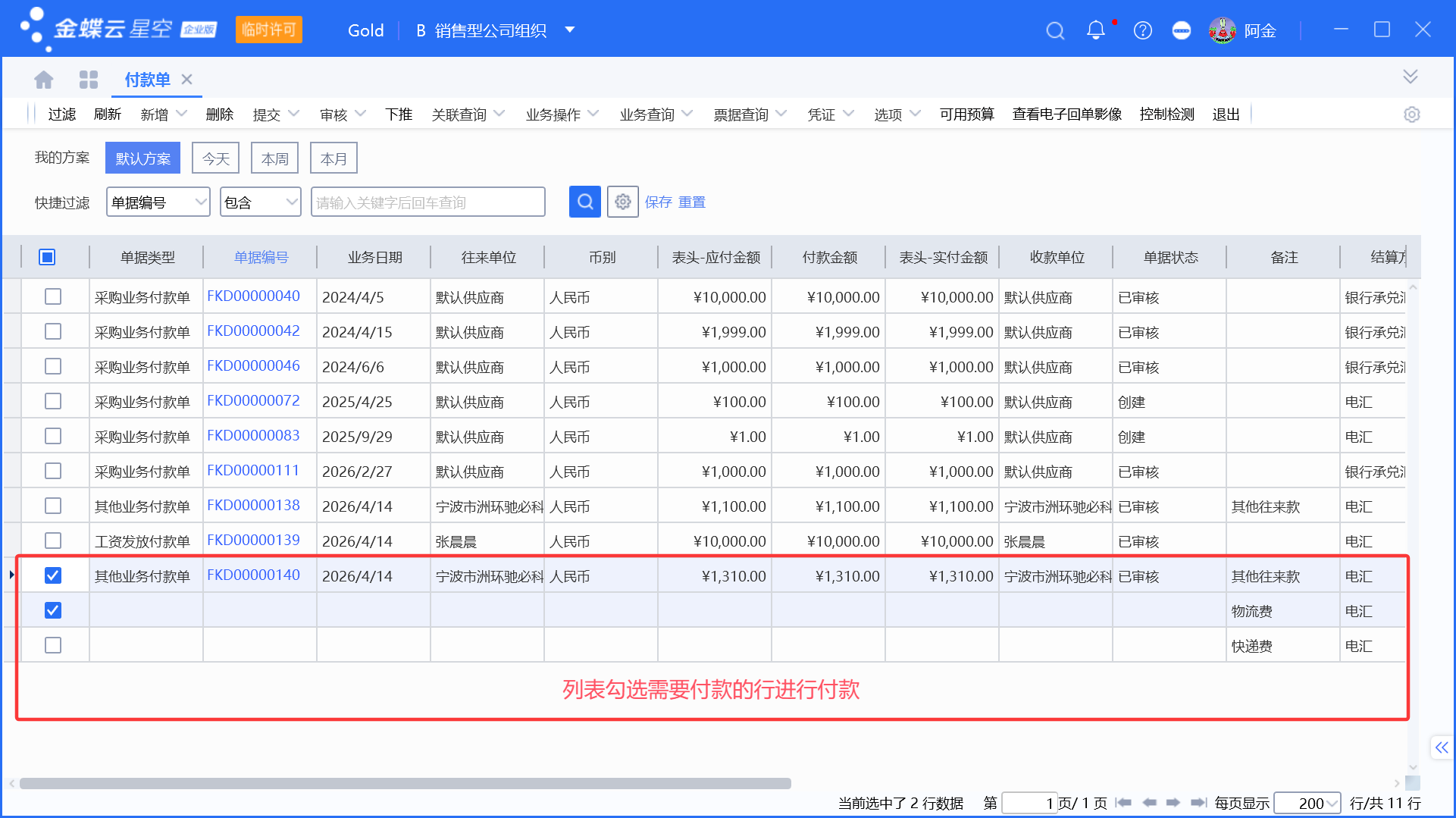Image resolution: width=1456 pixels, height=818 pixels.
Task: Open document link FKD00000138
Action: coord(253,505)
